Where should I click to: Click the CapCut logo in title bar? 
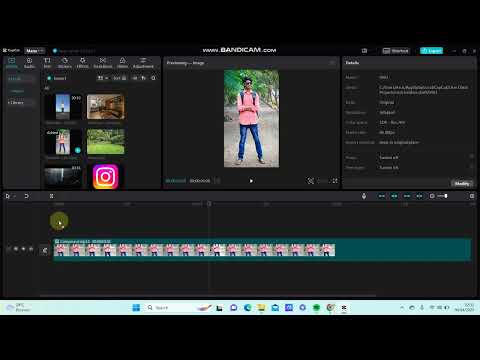(11, 50)
